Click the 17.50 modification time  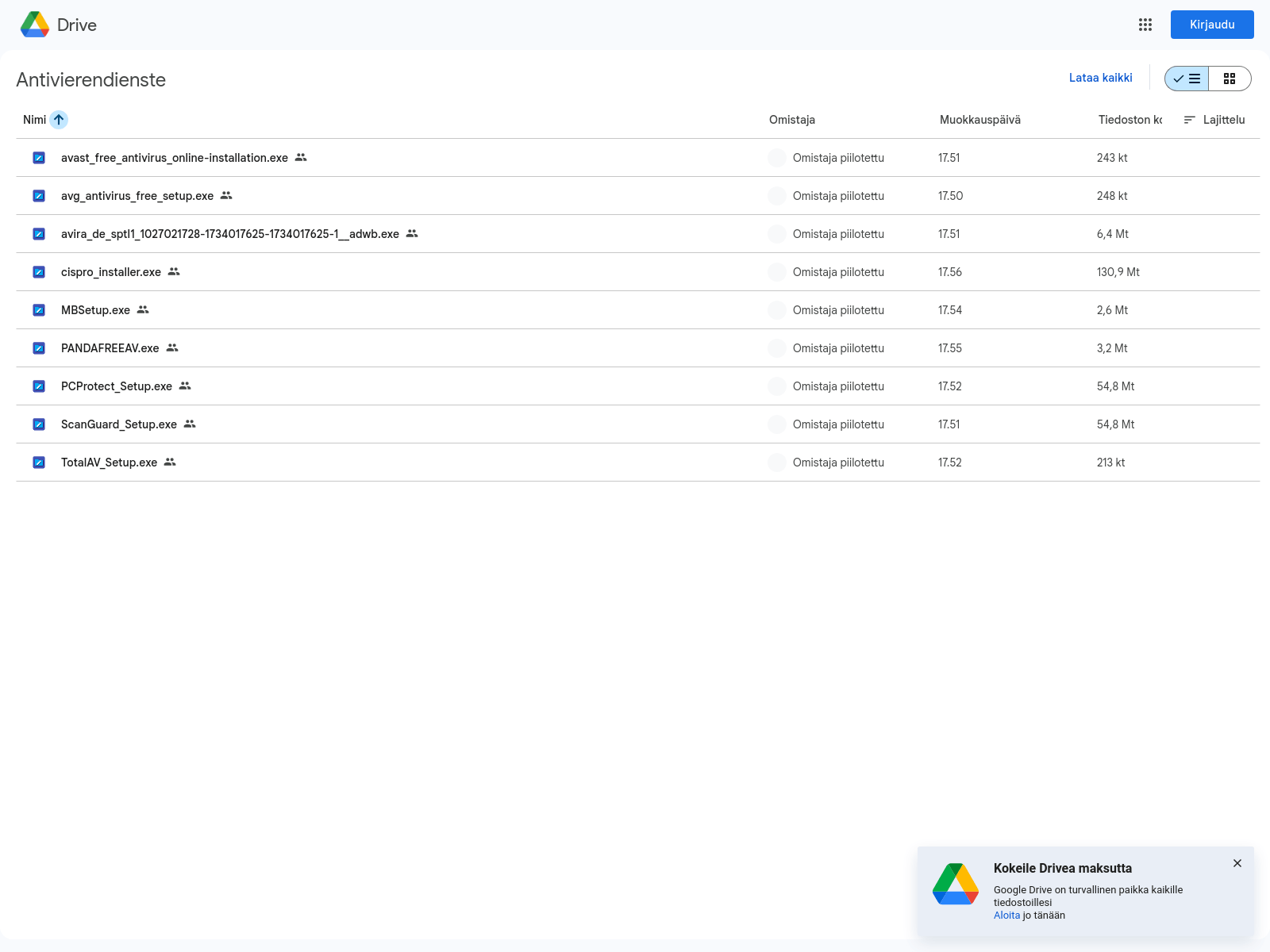(950, 196)
